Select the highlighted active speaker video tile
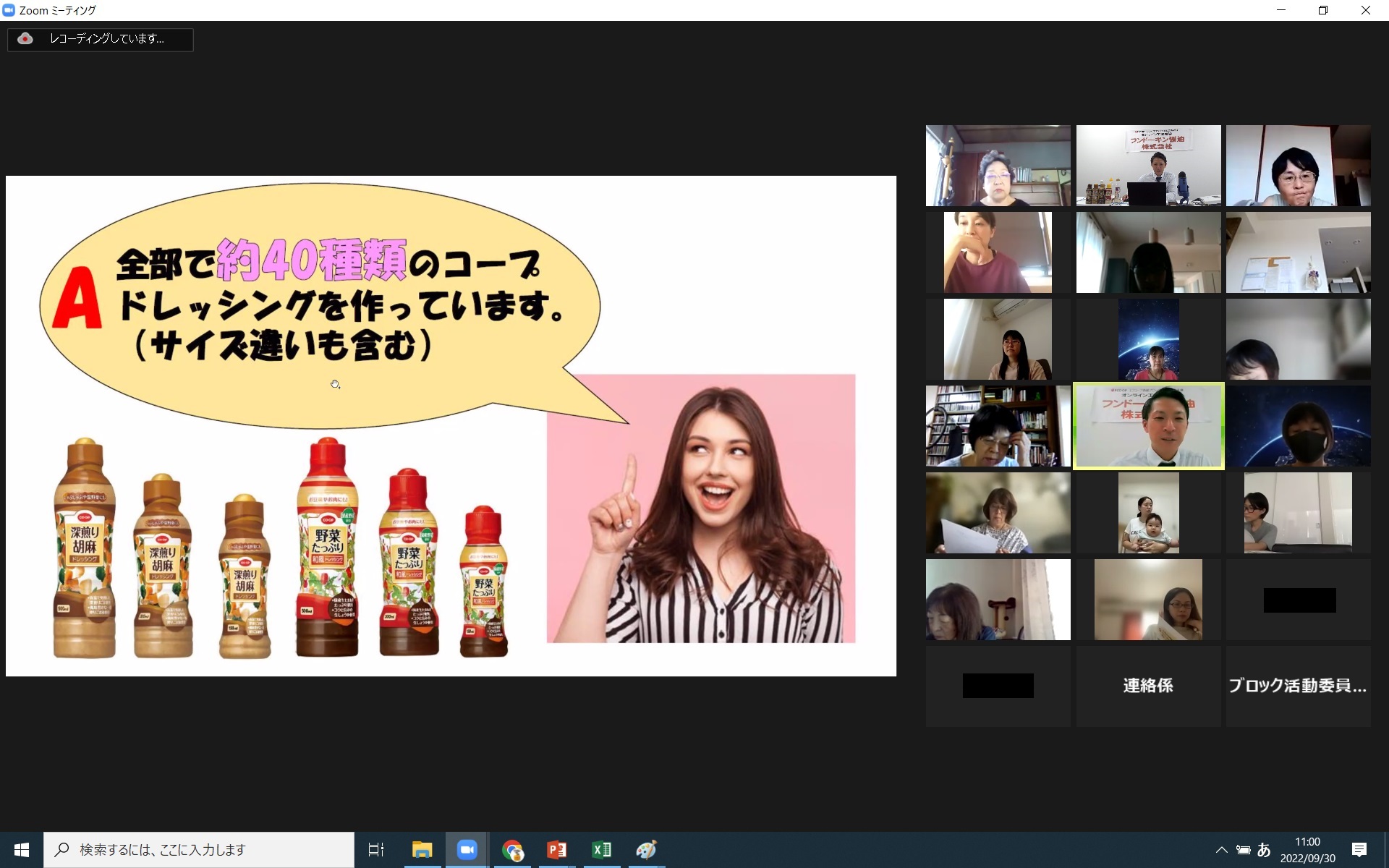Screen dimensions: 1389x868 point(1148,426)
